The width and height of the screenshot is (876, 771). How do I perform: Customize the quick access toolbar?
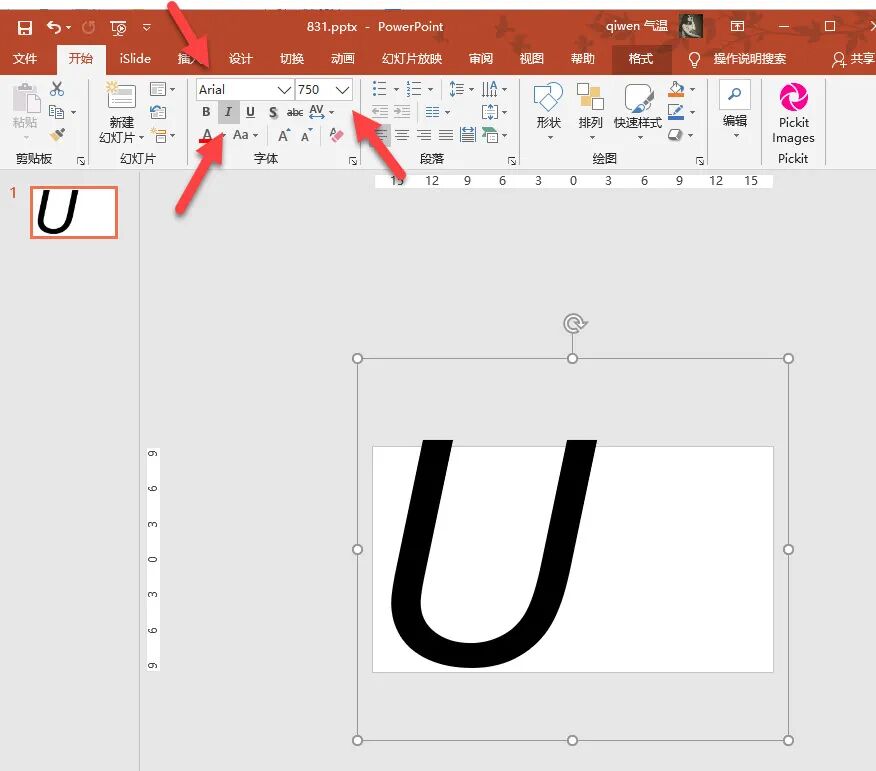147,27
